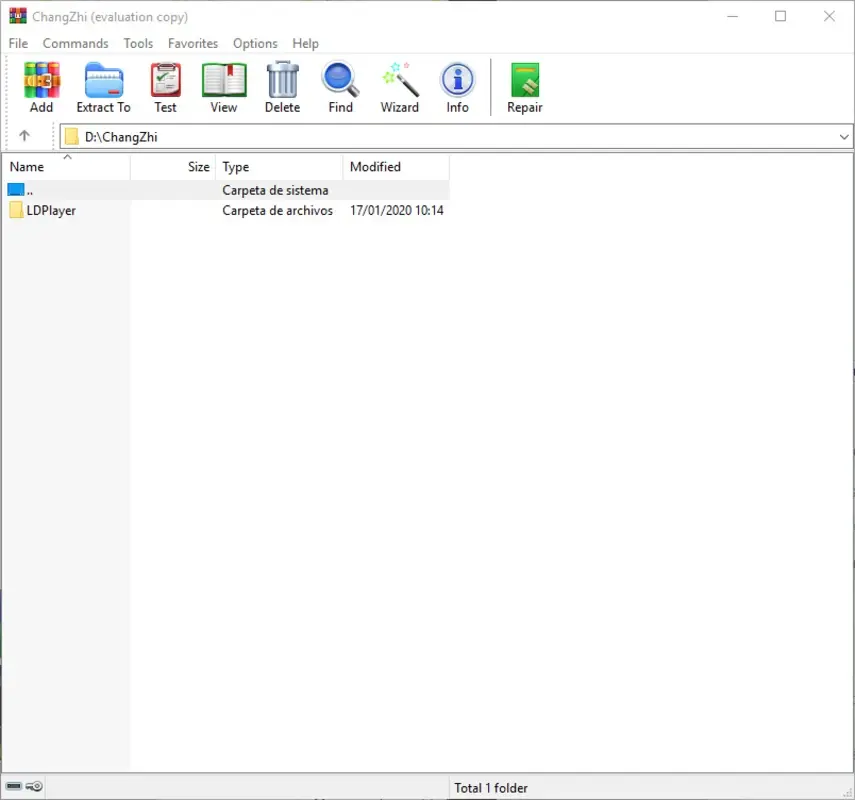Open the Favorites menu
The height and width of the screenshot is (800, 855).
[x=192, y=43]
